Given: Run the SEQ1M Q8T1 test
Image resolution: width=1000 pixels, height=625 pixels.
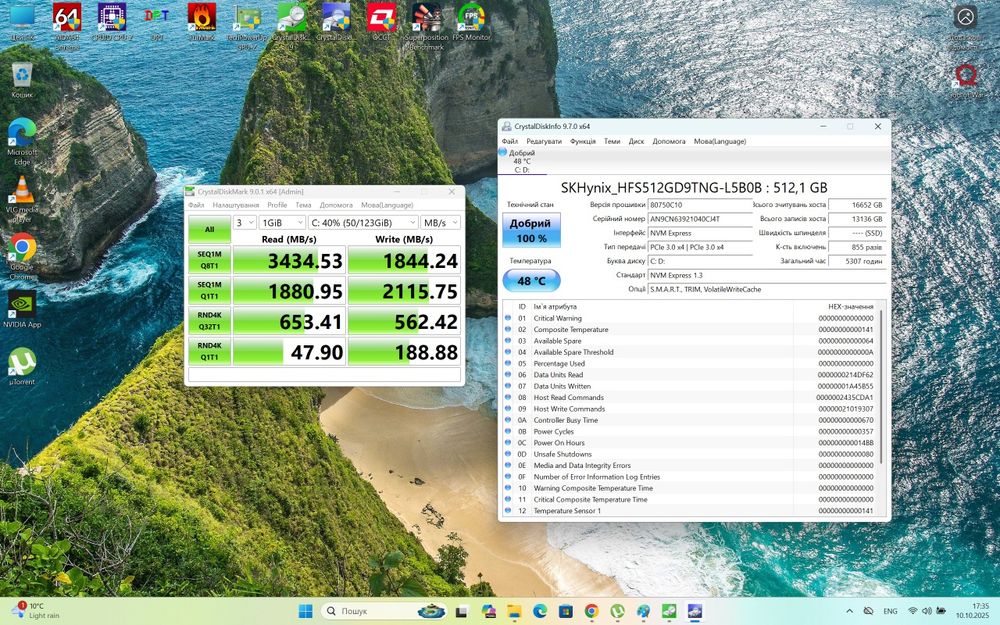Looking at the screenshot, I should [x=210, y=260].
